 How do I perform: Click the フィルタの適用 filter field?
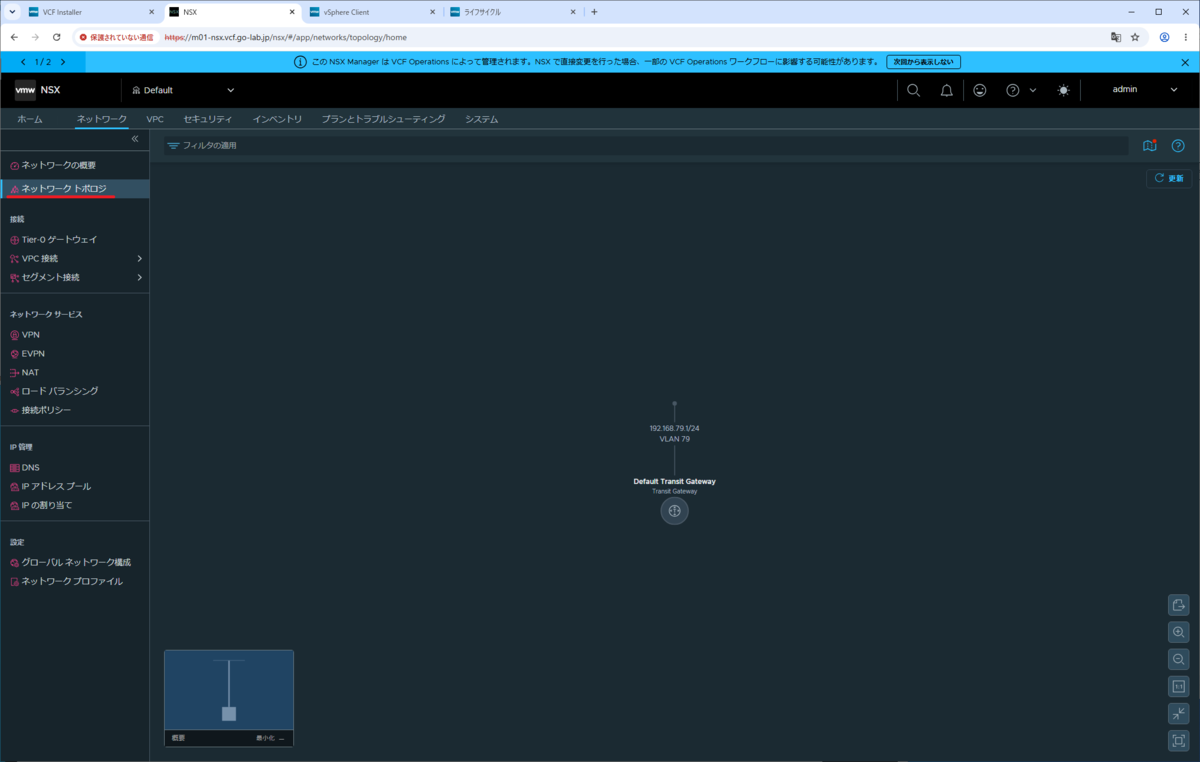[x=646, y=146]
